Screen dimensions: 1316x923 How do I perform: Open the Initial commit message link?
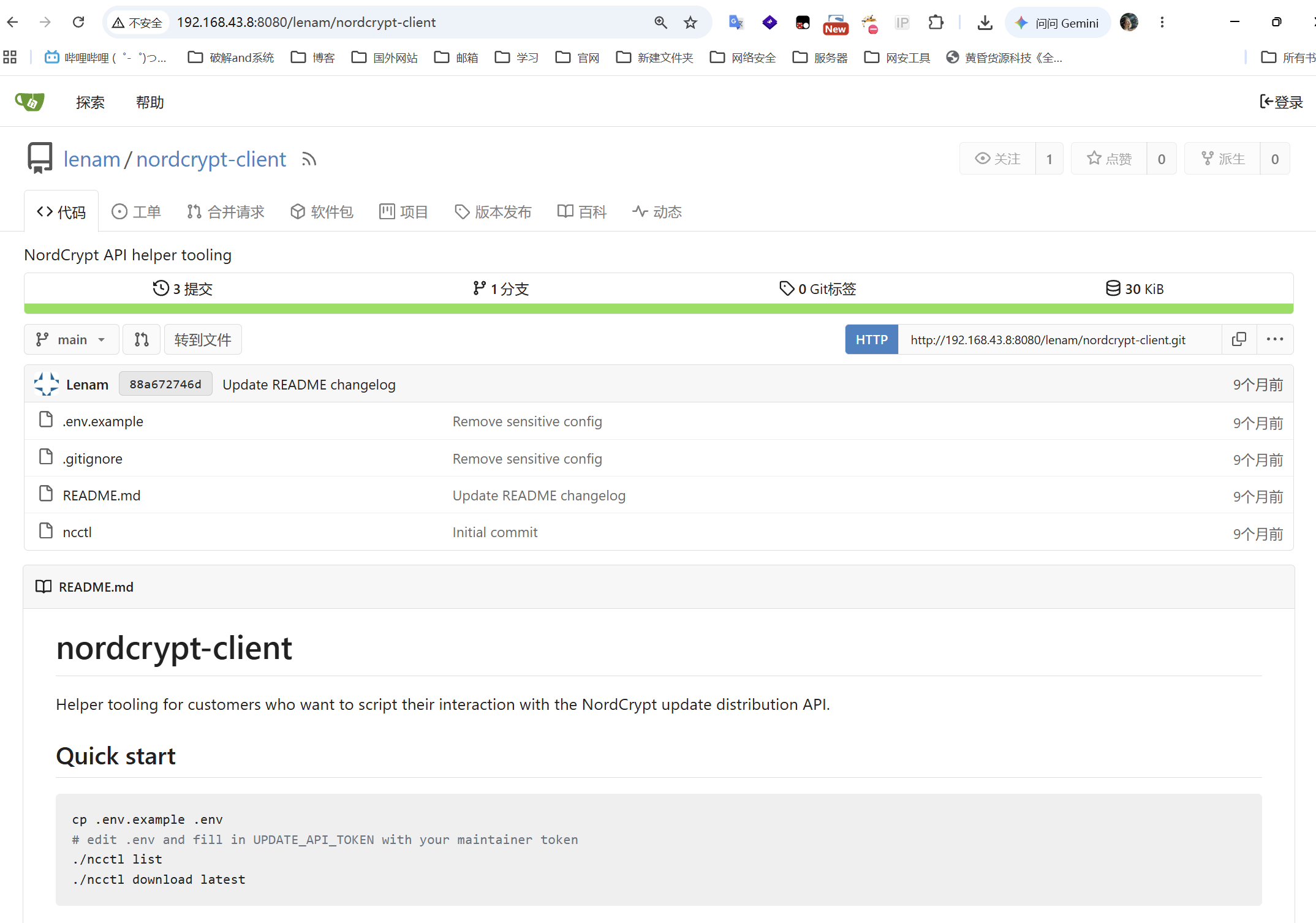click(495, 532)
